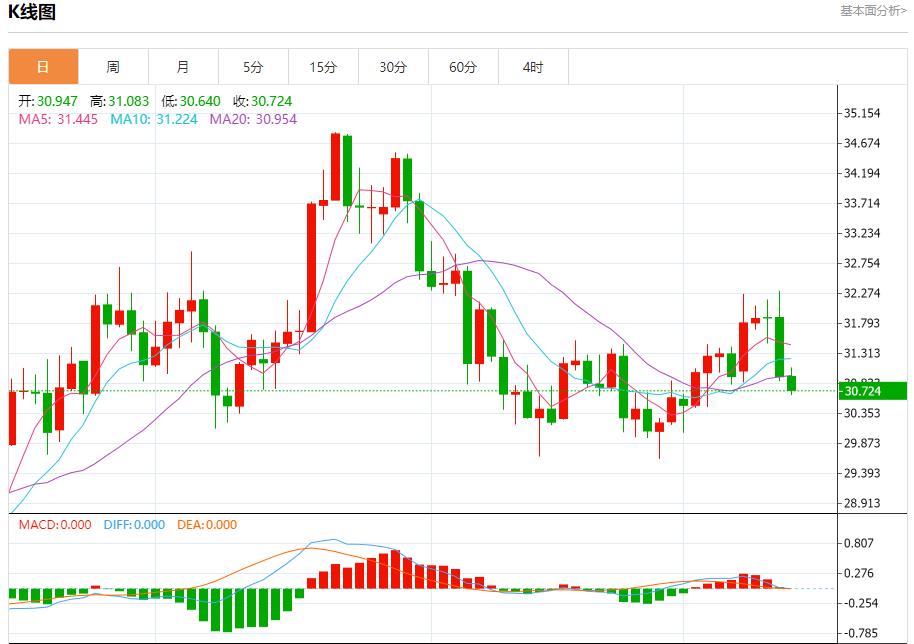This screenshot has height=644, width=914.
Task: Click the 35.154 price axis label
Action: click(862, 113)
